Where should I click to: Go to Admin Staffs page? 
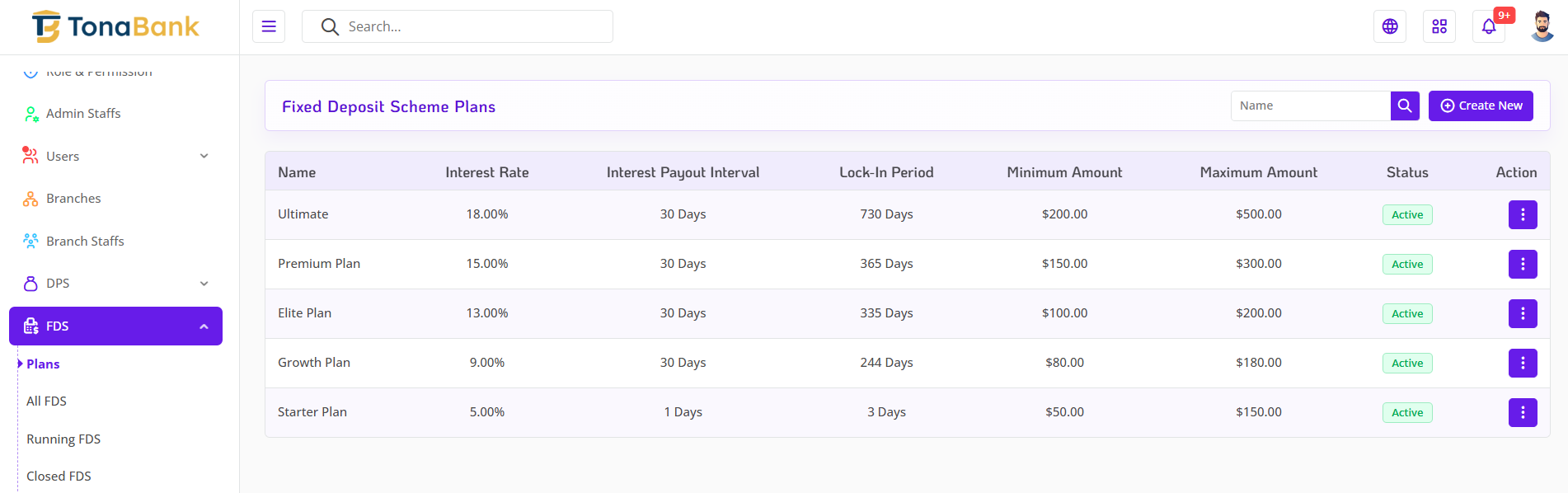click(x=83, y=114)
